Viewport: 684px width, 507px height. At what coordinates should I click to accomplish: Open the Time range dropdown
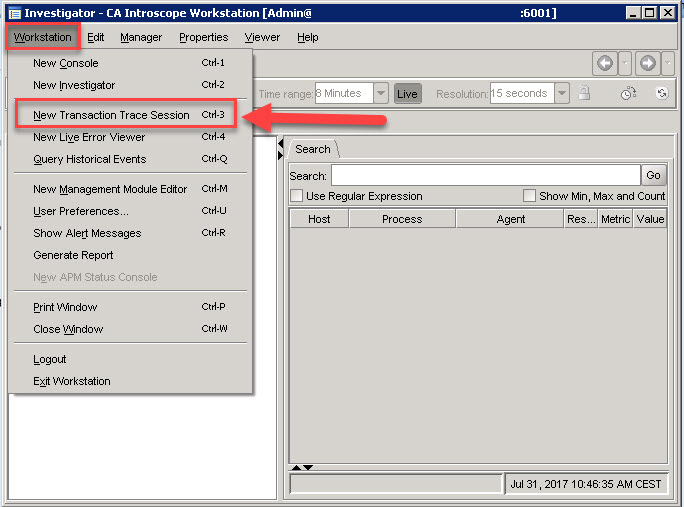pos(381,93)
